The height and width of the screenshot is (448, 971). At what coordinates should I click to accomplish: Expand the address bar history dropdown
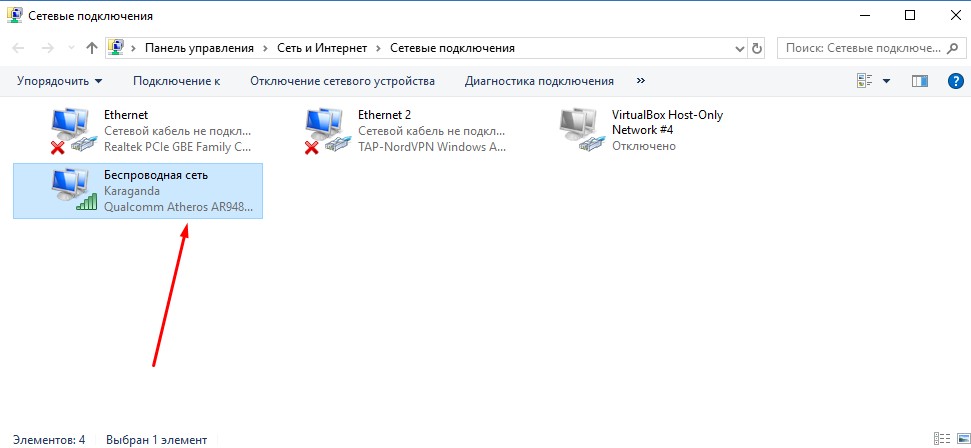click(x=739, y=48)
